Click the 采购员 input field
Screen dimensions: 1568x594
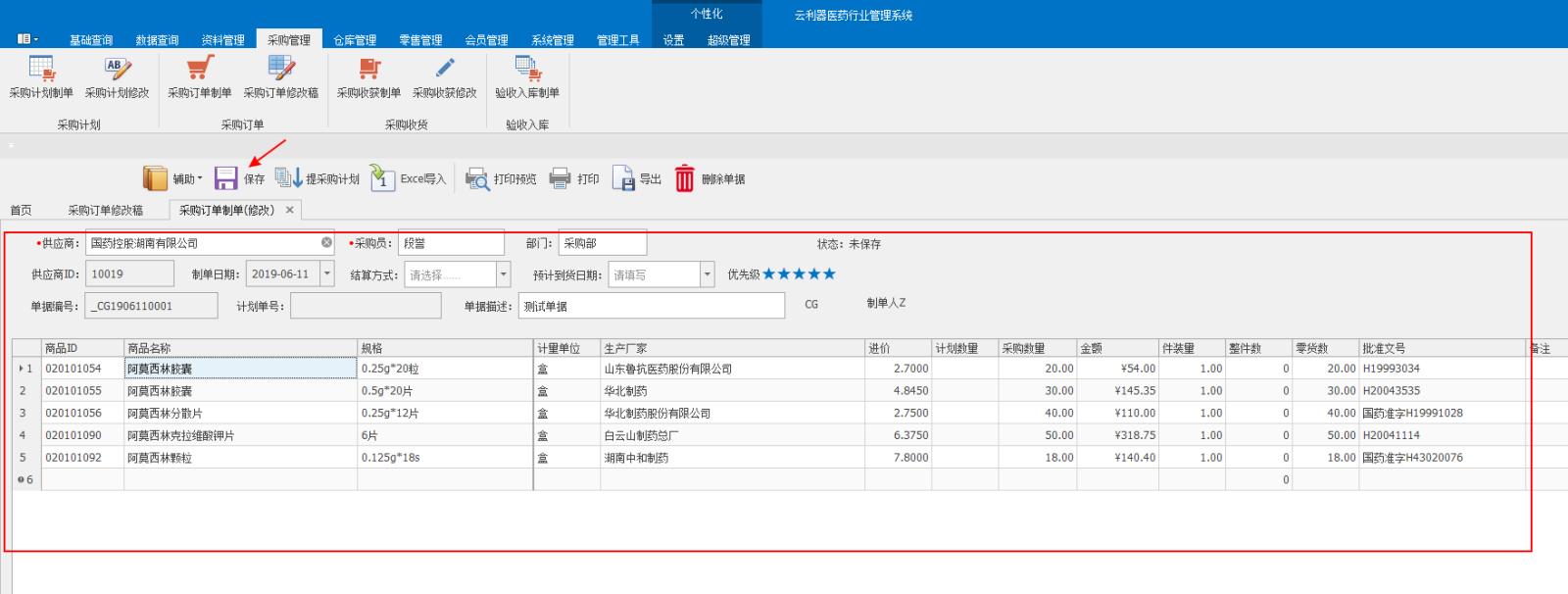coord(451,243)
